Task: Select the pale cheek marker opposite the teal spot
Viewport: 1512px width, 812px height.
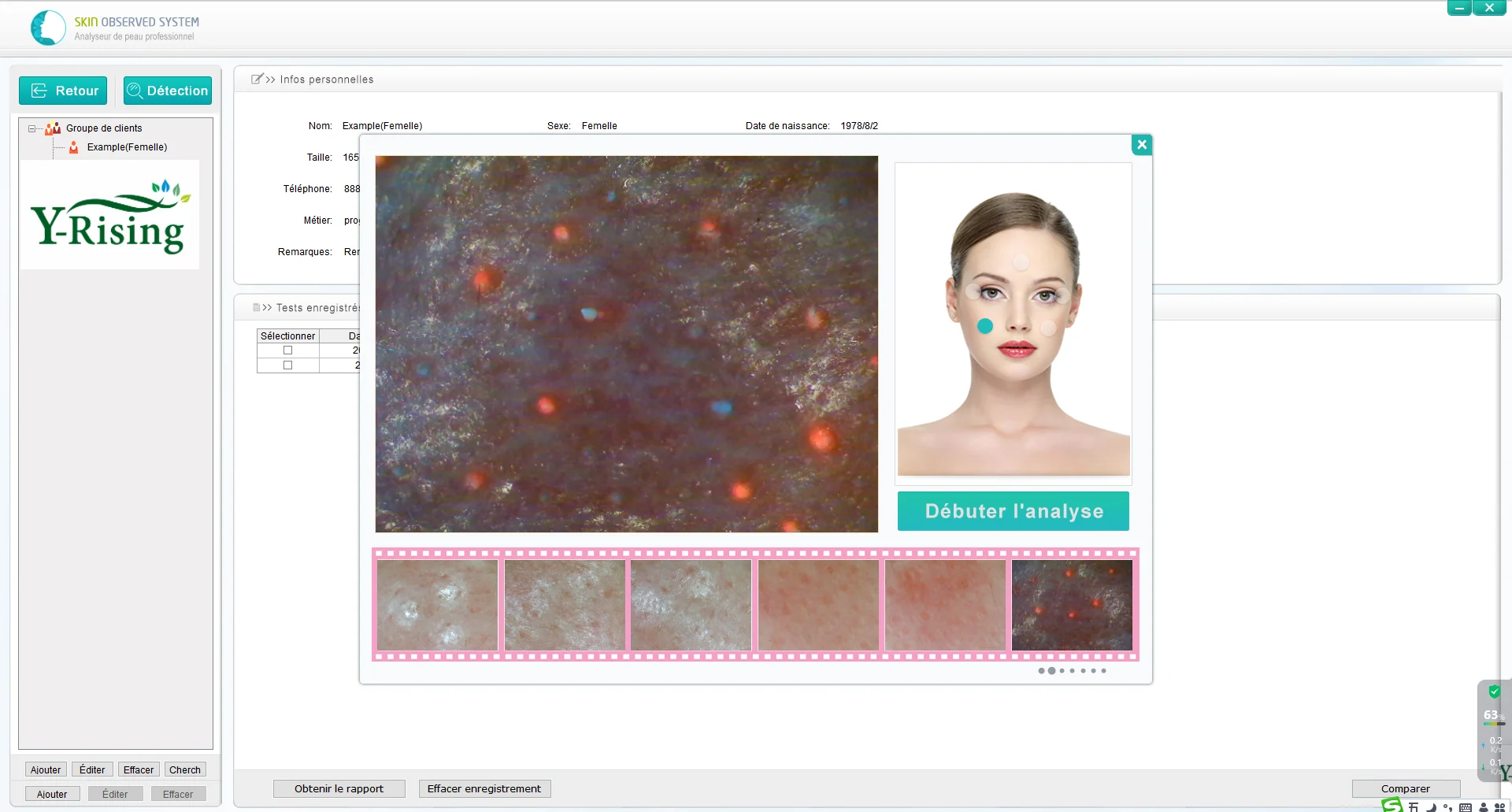Action: pos(1048,328)
